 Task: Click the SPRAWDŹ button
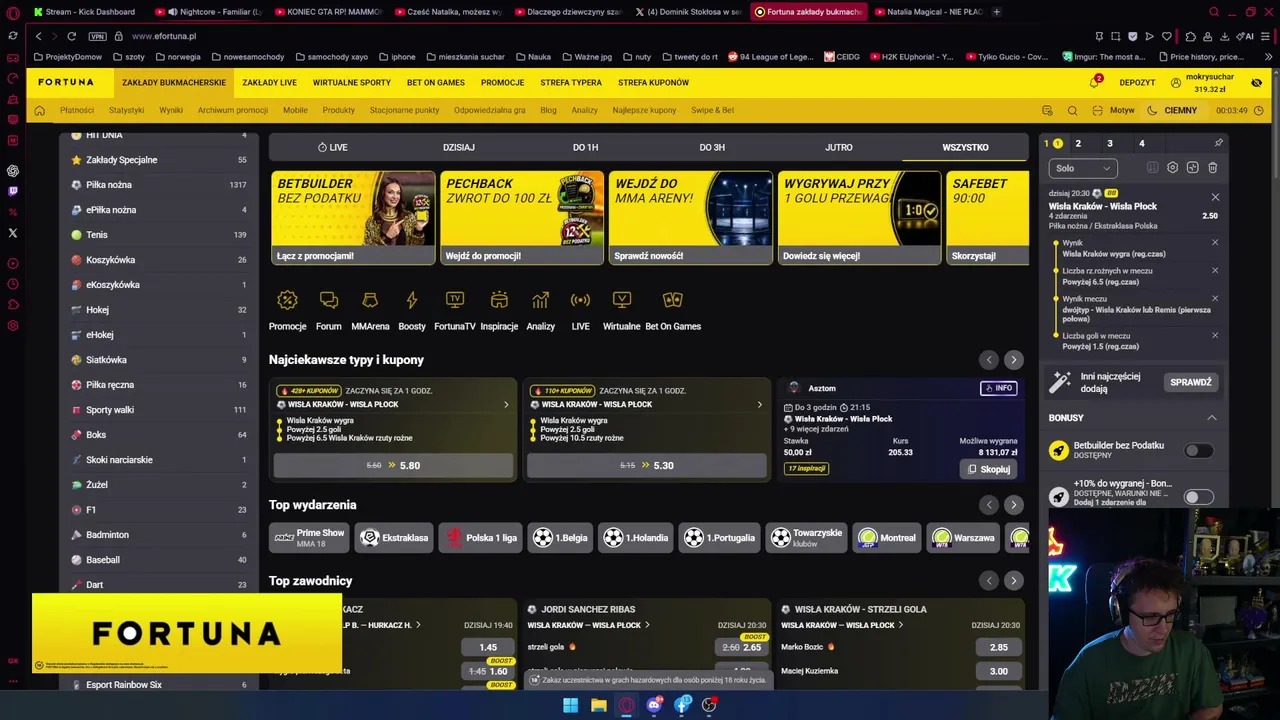pyautogui.click(x=1191, y=382)
